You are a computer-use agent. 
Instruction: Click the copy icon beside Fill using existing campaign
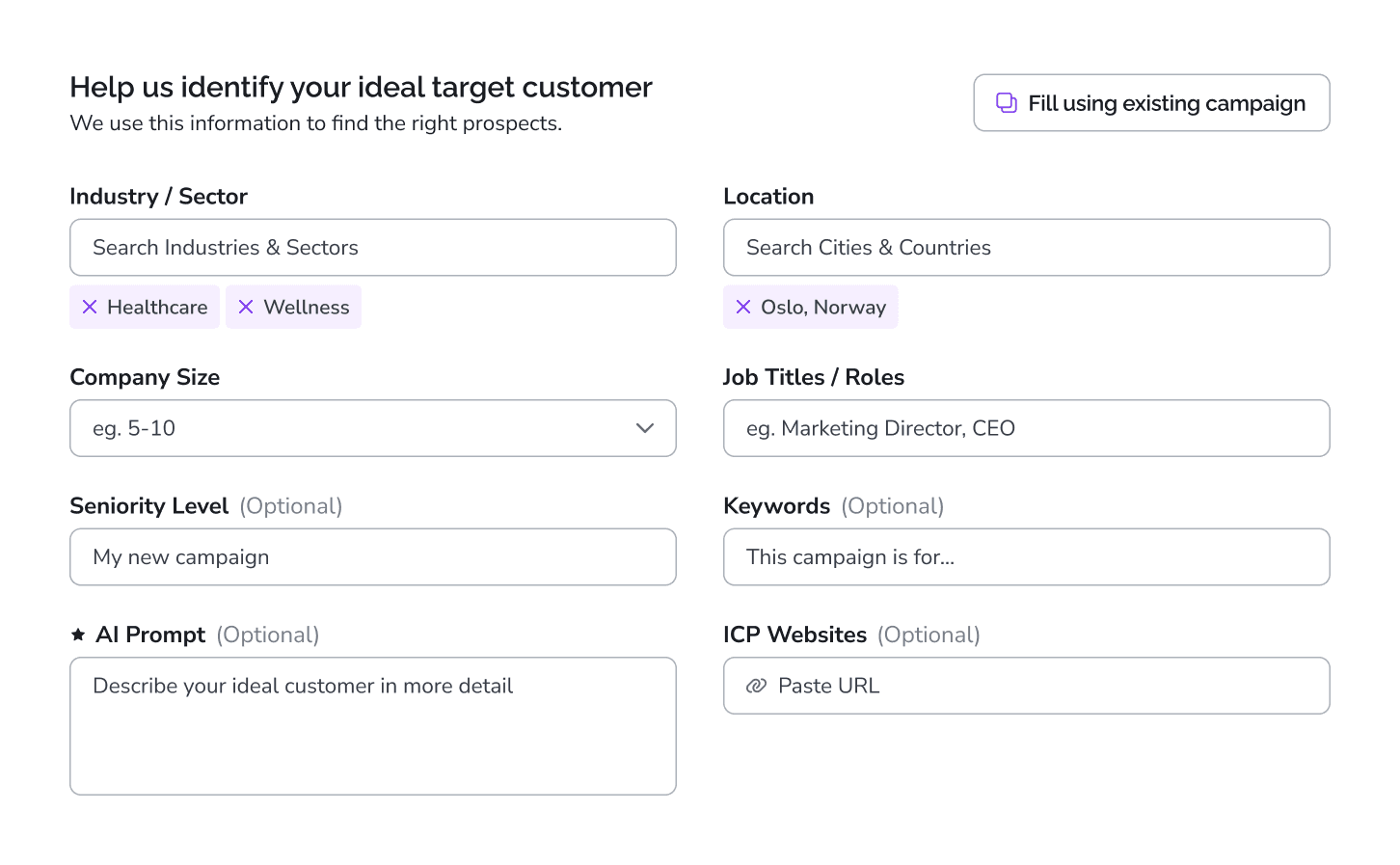[x=1007, y=103]
